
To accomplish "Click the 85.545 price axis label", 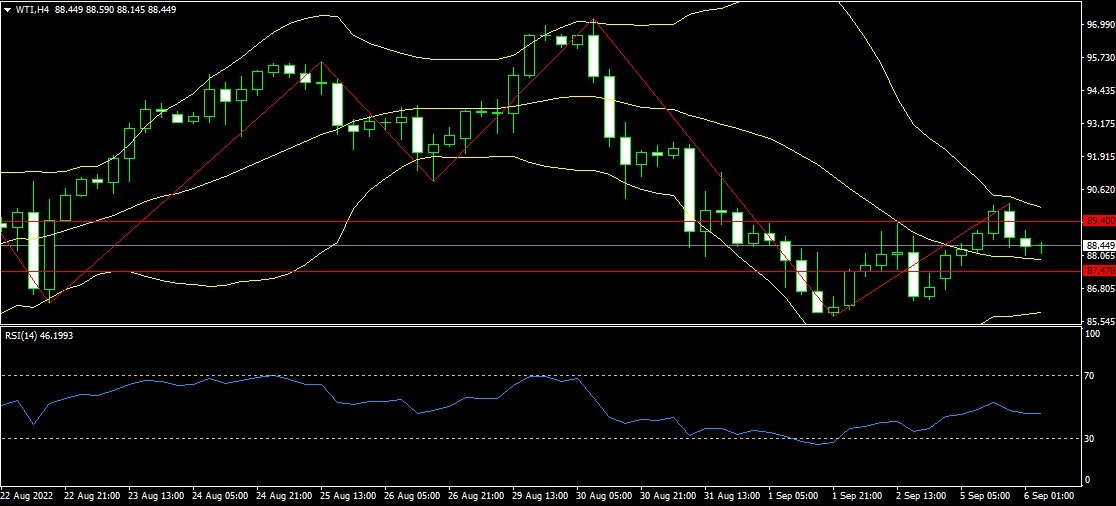I will point(1100,322).
